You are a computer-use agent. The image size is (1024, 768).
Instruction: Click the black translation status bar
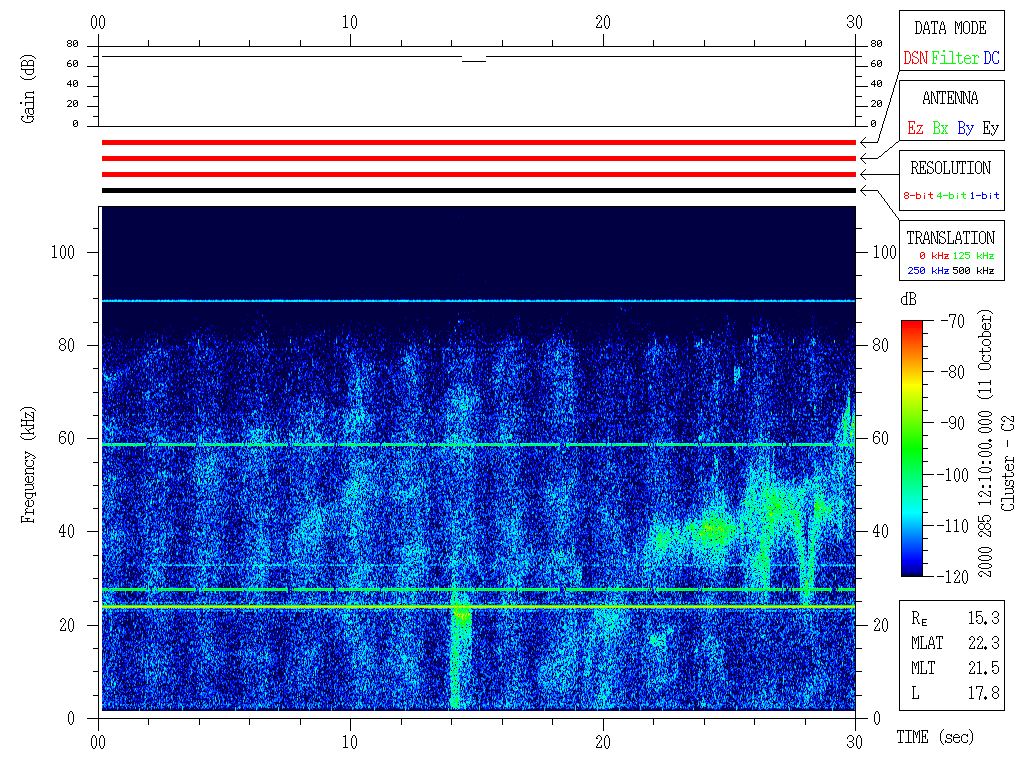(x=478, y=190)
